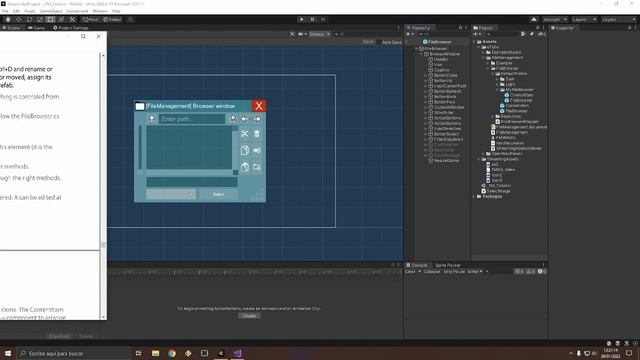The height and width of the screenshot is (360, 640).
Task: Collapse BrowserWindow in the Hierarchy
Action: [x=422, y=54]
